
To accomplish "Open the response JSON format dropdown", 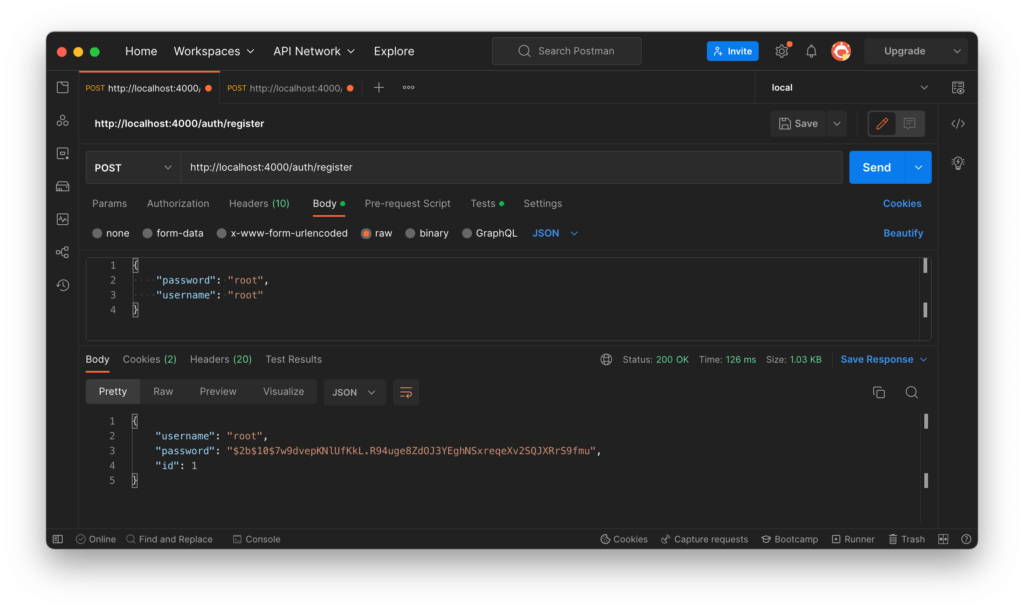I will click(x=355, y=393).
